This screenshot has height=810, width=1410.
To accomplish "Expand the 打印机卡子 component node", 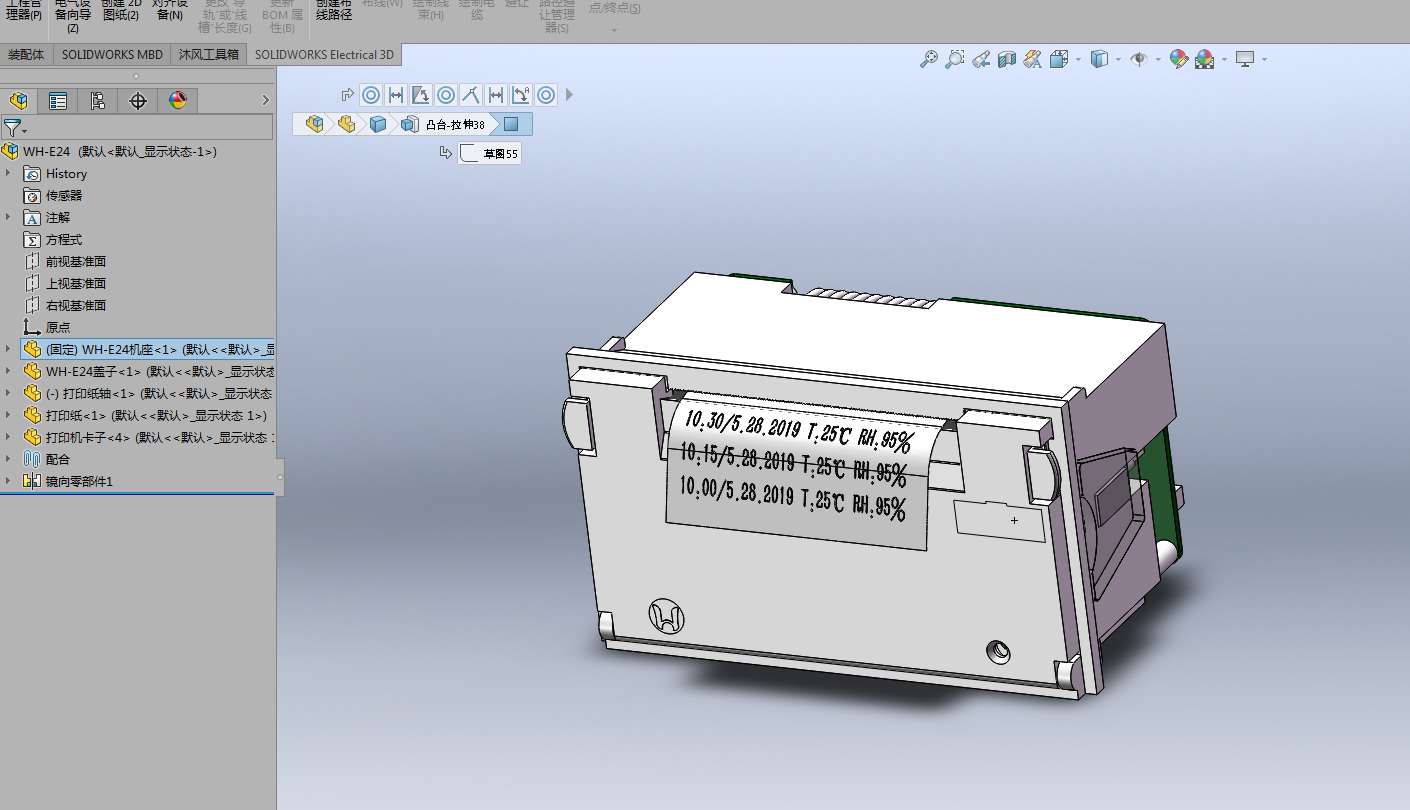I will point(9,437).
